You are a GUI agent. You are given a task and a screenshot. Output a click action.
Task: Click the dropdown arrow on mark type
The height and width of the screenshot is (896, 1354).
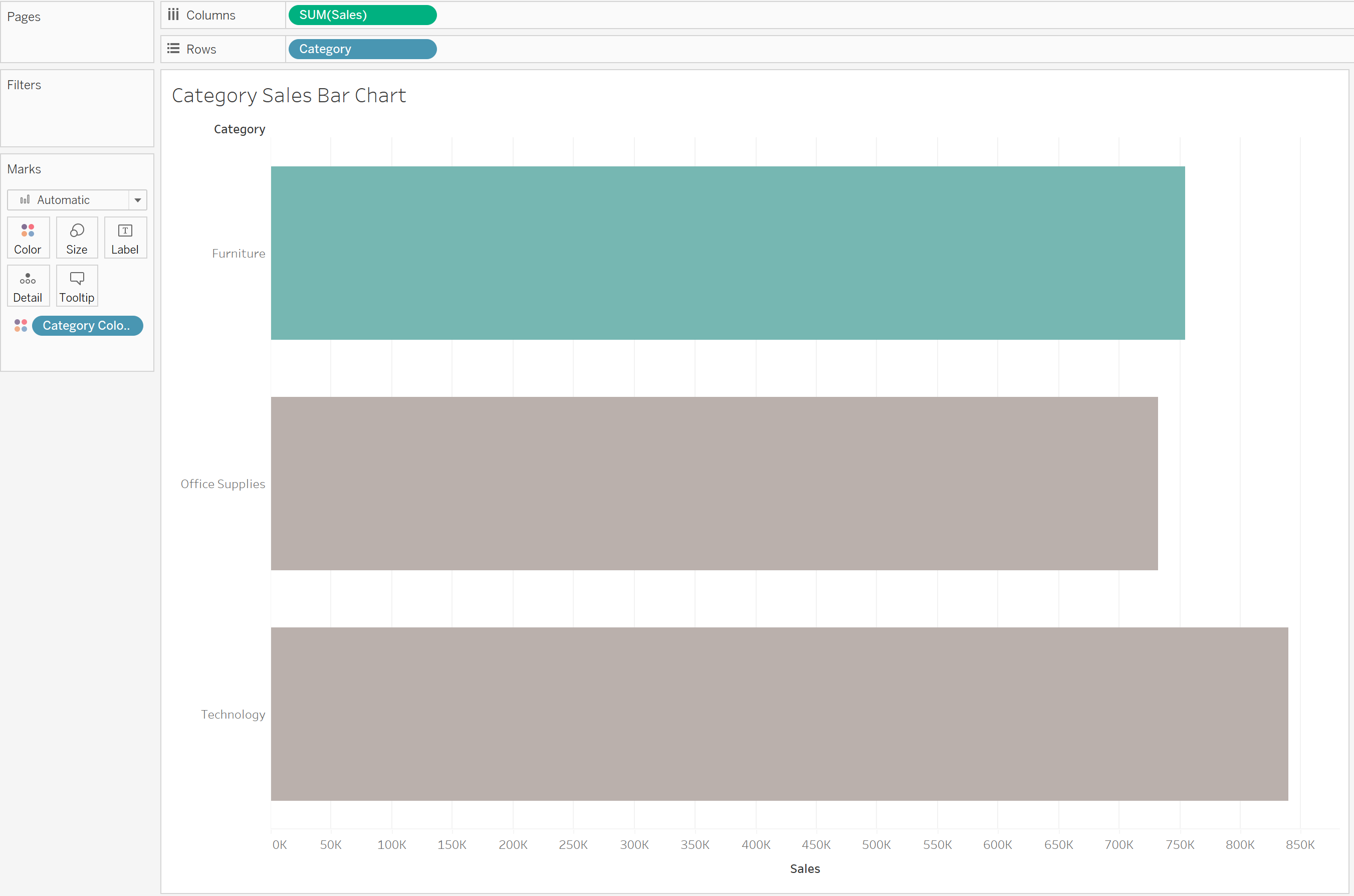(x=138, y=200)
